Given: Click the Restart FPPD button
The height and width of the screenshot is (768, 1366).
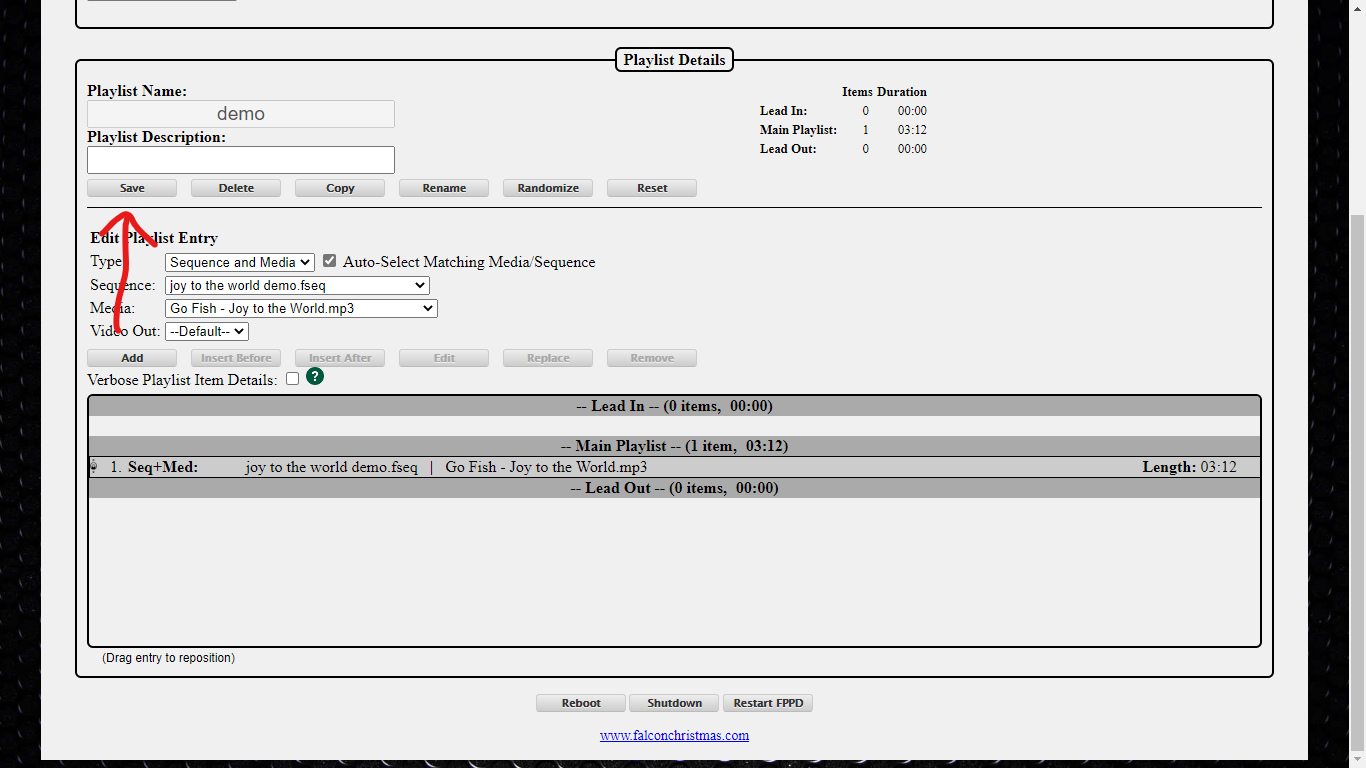Looking at the screenshot, I should [768, 703].
